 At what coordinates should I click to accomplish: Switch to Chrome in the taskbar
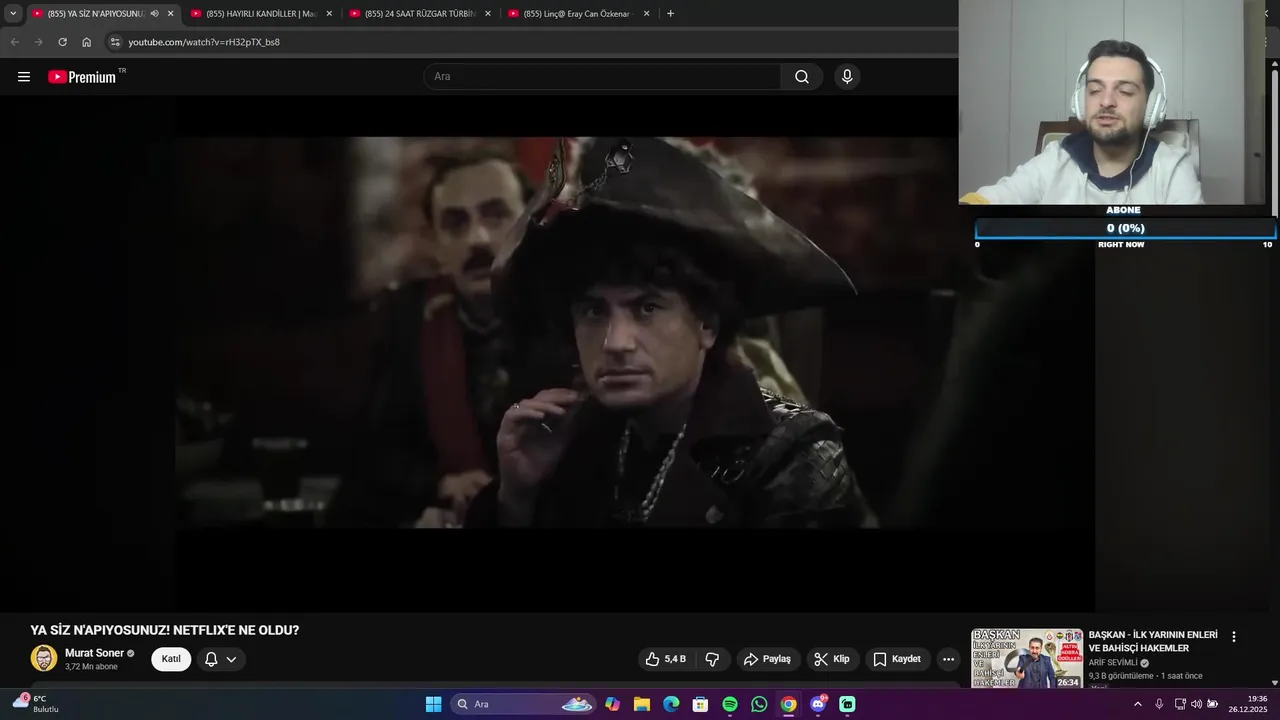click(789, 704)
